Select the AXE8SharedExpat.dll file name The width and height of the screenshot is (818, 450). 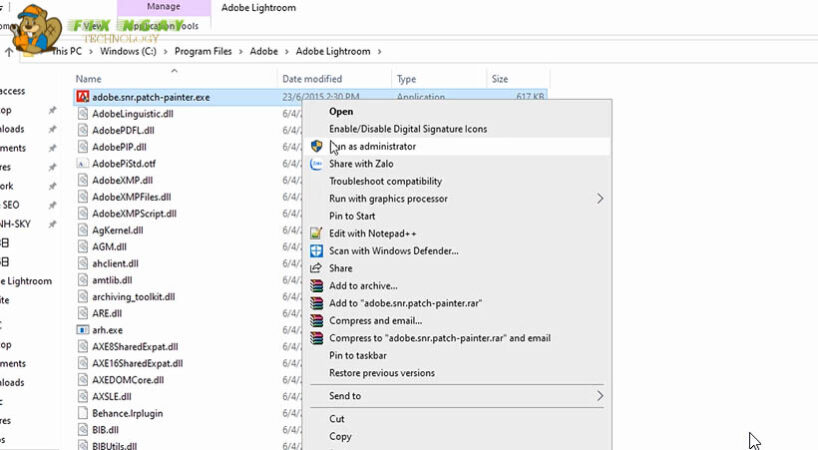135,347
